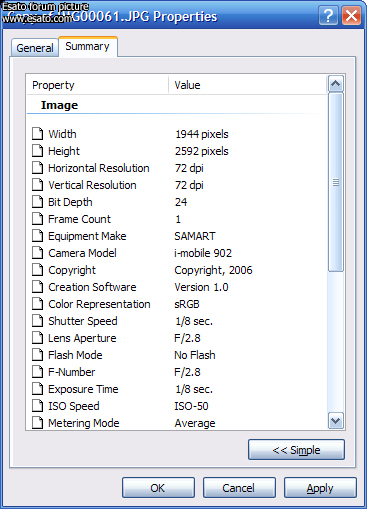Click the Apply button
The width and height of the screenshot is (367, 509).
[x=320, y=488]
